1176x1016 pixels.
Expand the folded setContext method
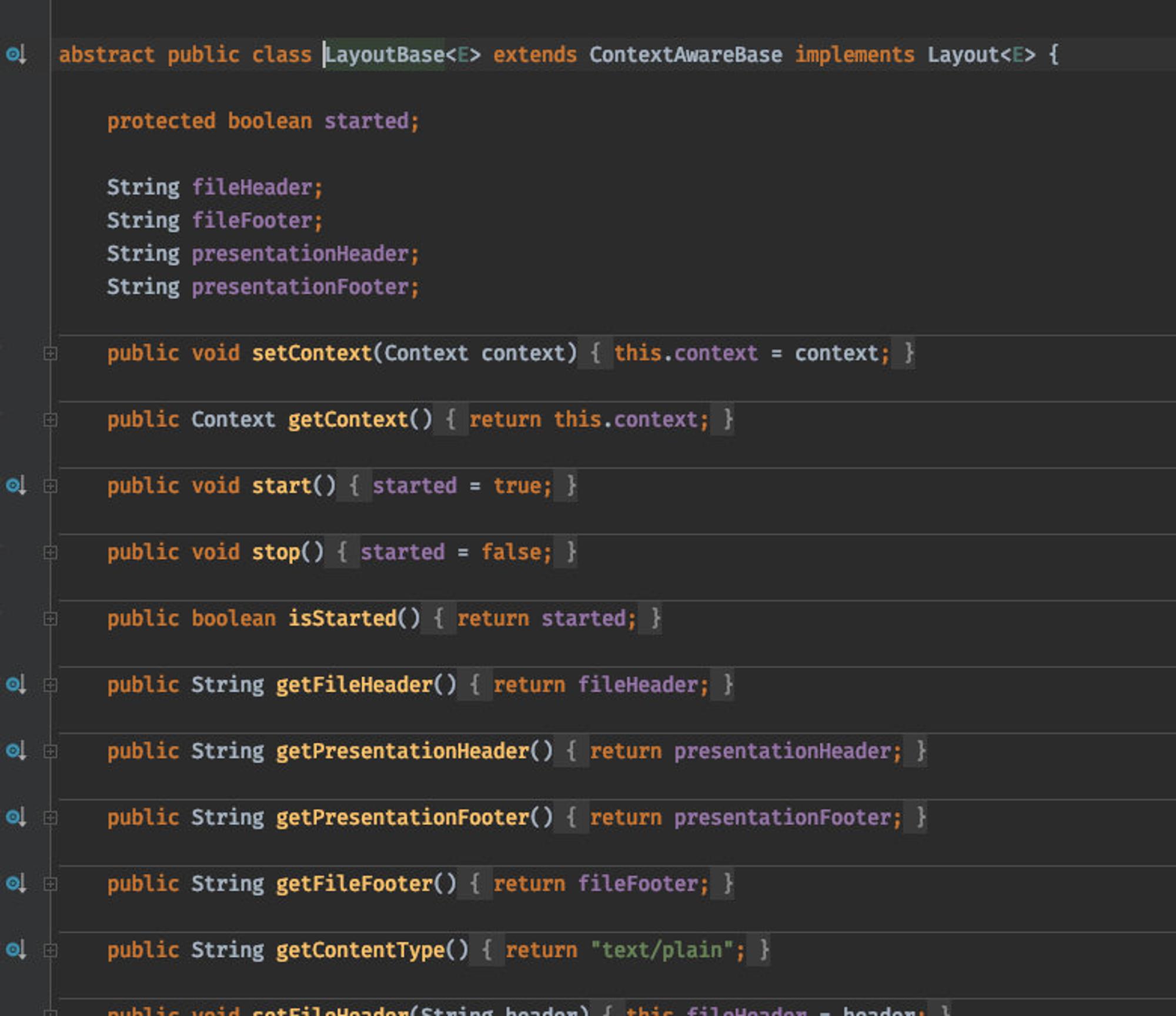(x=51, y=353)
